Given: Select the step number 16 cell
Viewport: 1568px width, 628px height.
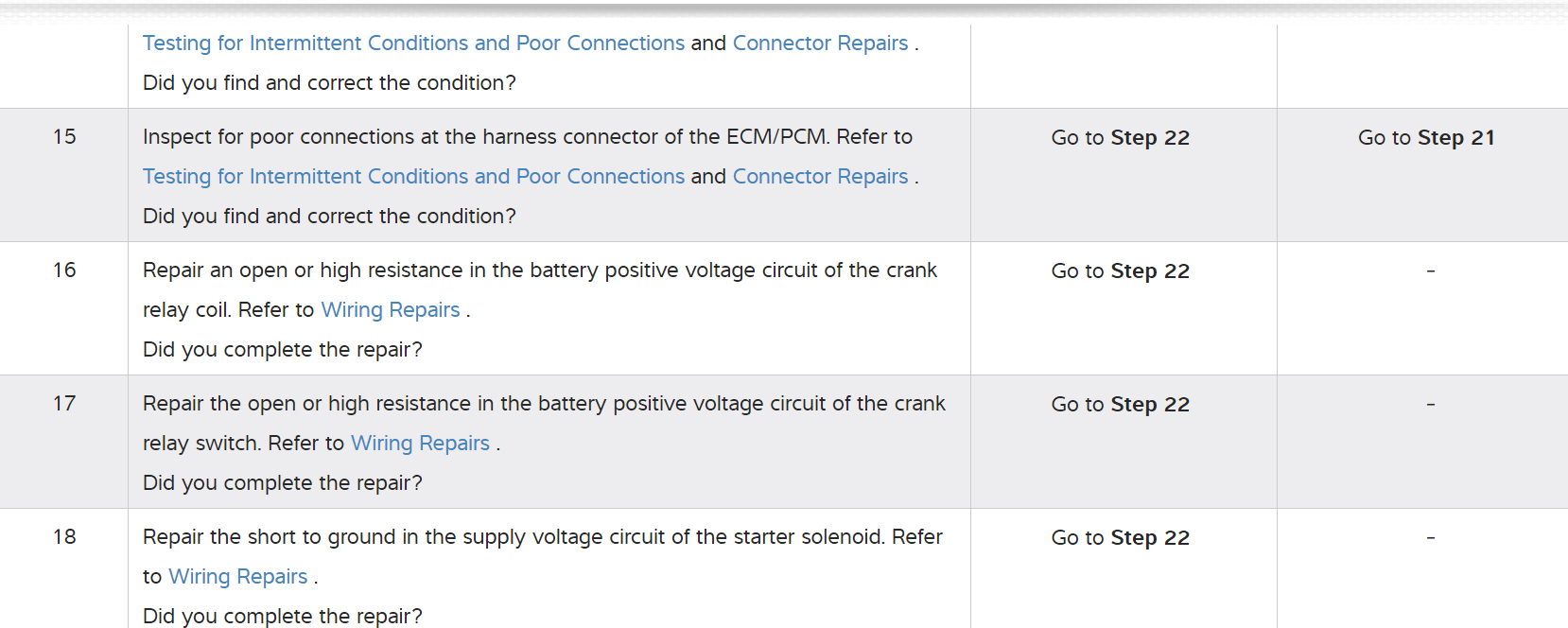Looking at the screenshot, I should [x=64, y=270].
